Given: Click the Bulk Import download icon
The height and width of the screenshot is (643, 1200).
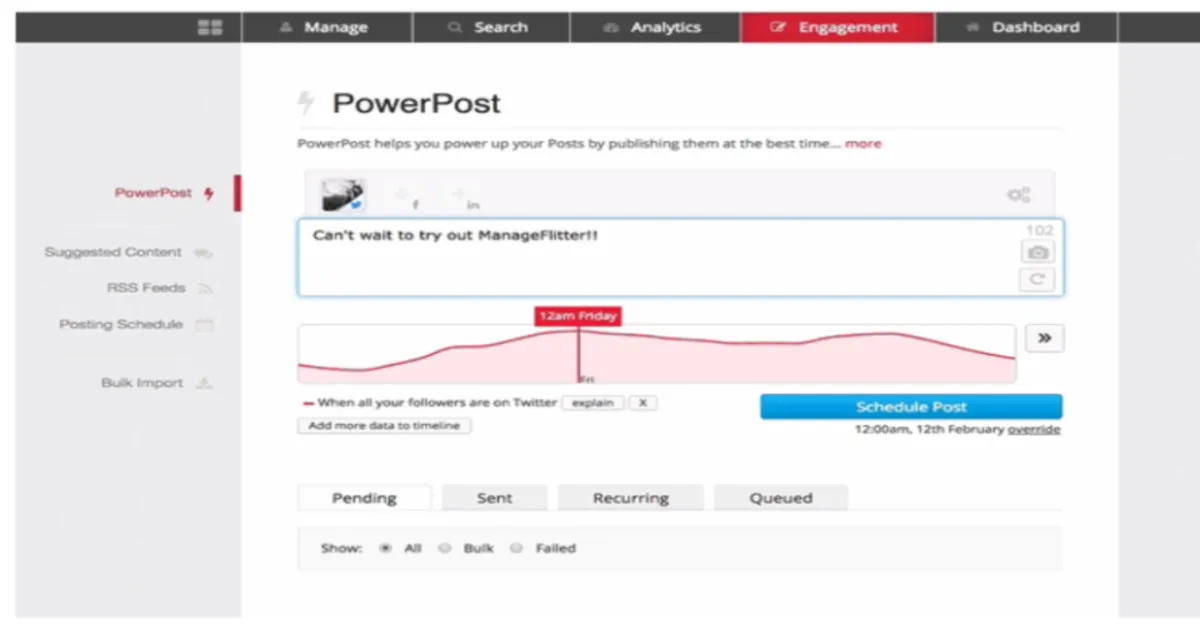Looking at the screenshot, I should 204,383.
